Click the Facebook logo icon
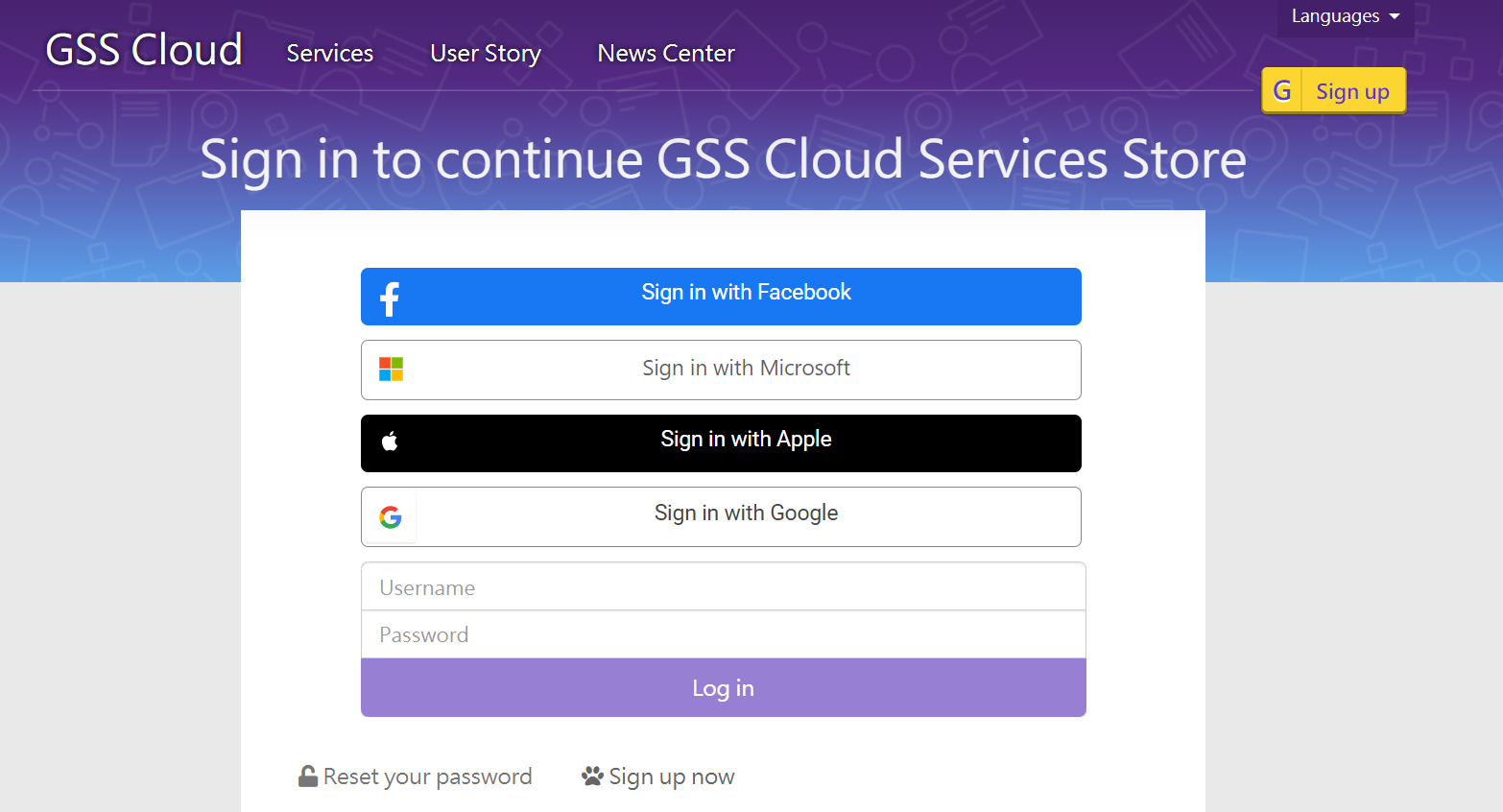This screenshot has height=812, width=1503. pyautogui.click(x=390, y=299)
